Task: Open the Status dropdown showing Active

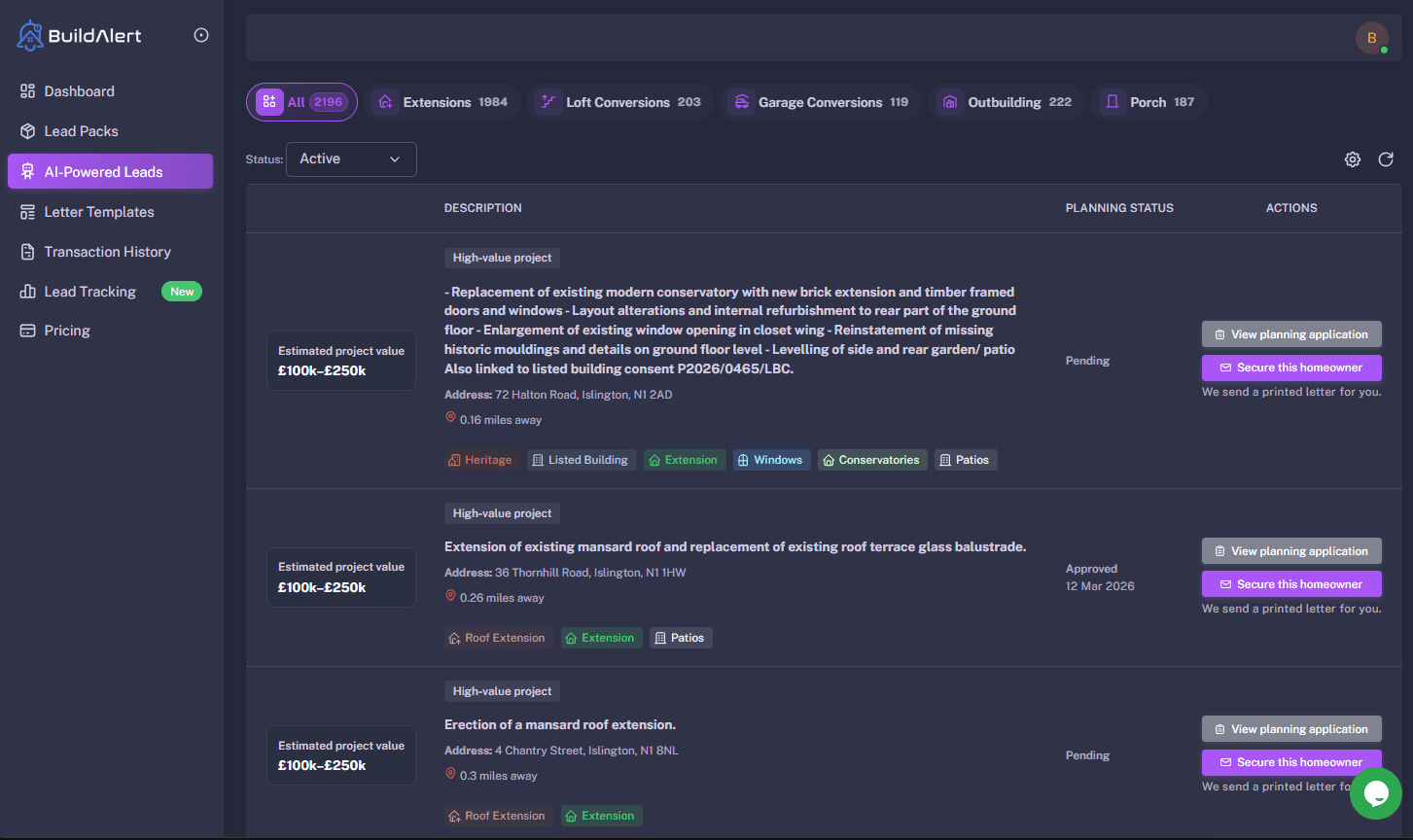Action: coord(350,158)
